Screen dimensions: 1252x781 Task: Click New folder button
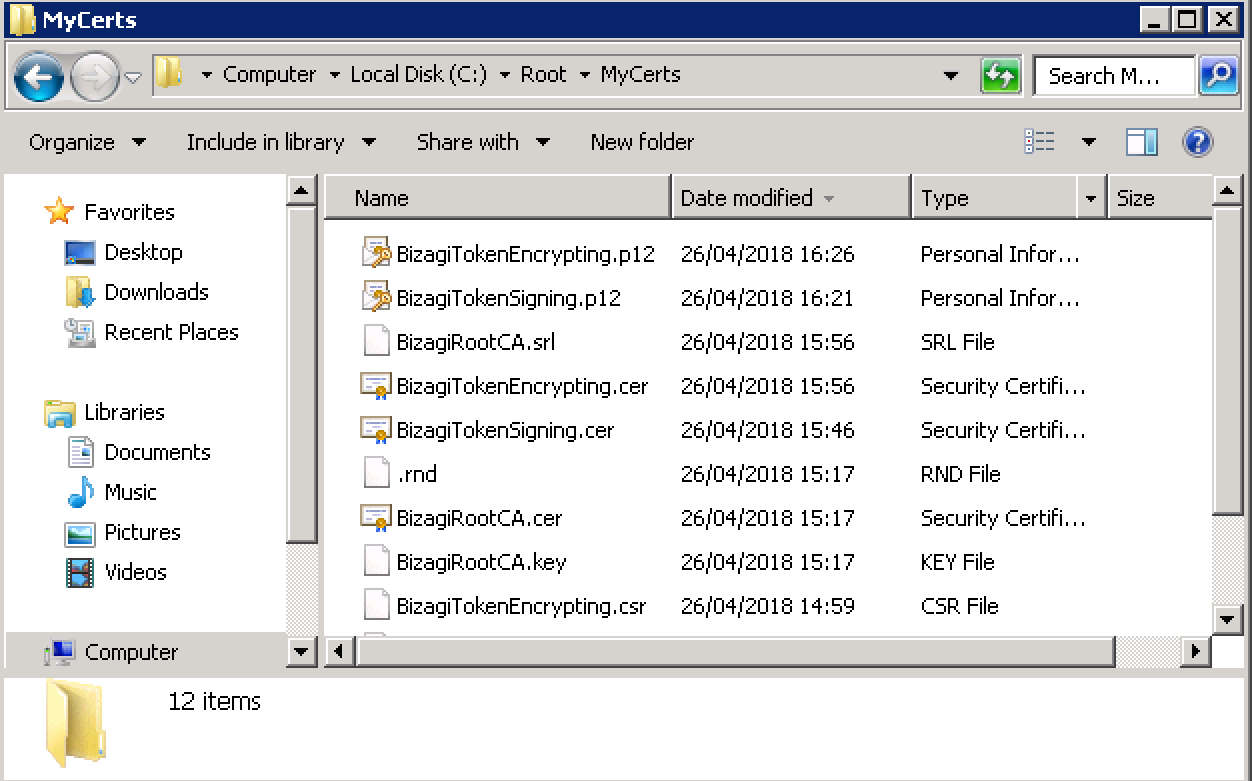642,142
